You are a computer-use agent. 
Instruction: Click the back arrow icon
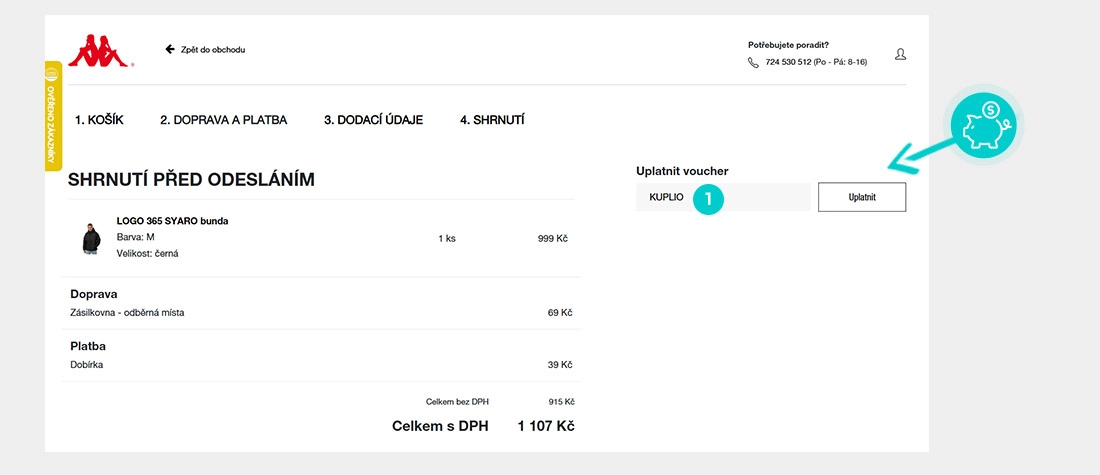pyautogui.click(x=170, y=49)
